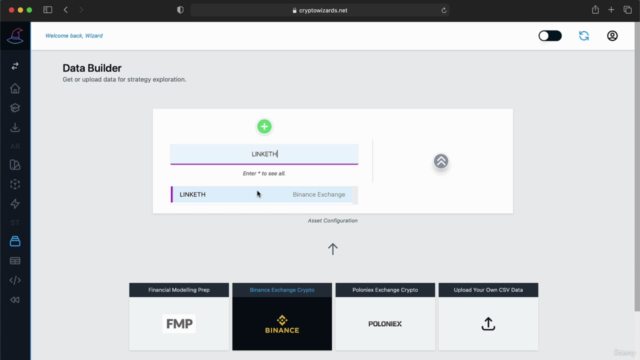
Task: Choose the Poloniex Exchange Crypto card
Action: pyautogui.click(x=385, y=316)
